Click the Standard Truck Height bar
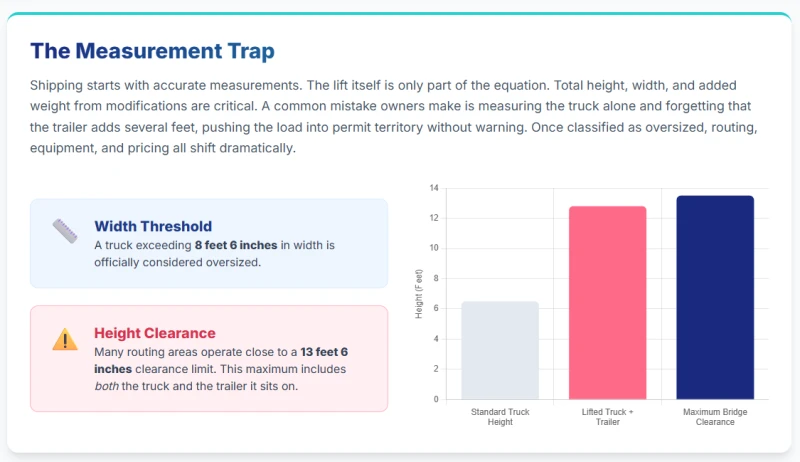 click(500, 350)
